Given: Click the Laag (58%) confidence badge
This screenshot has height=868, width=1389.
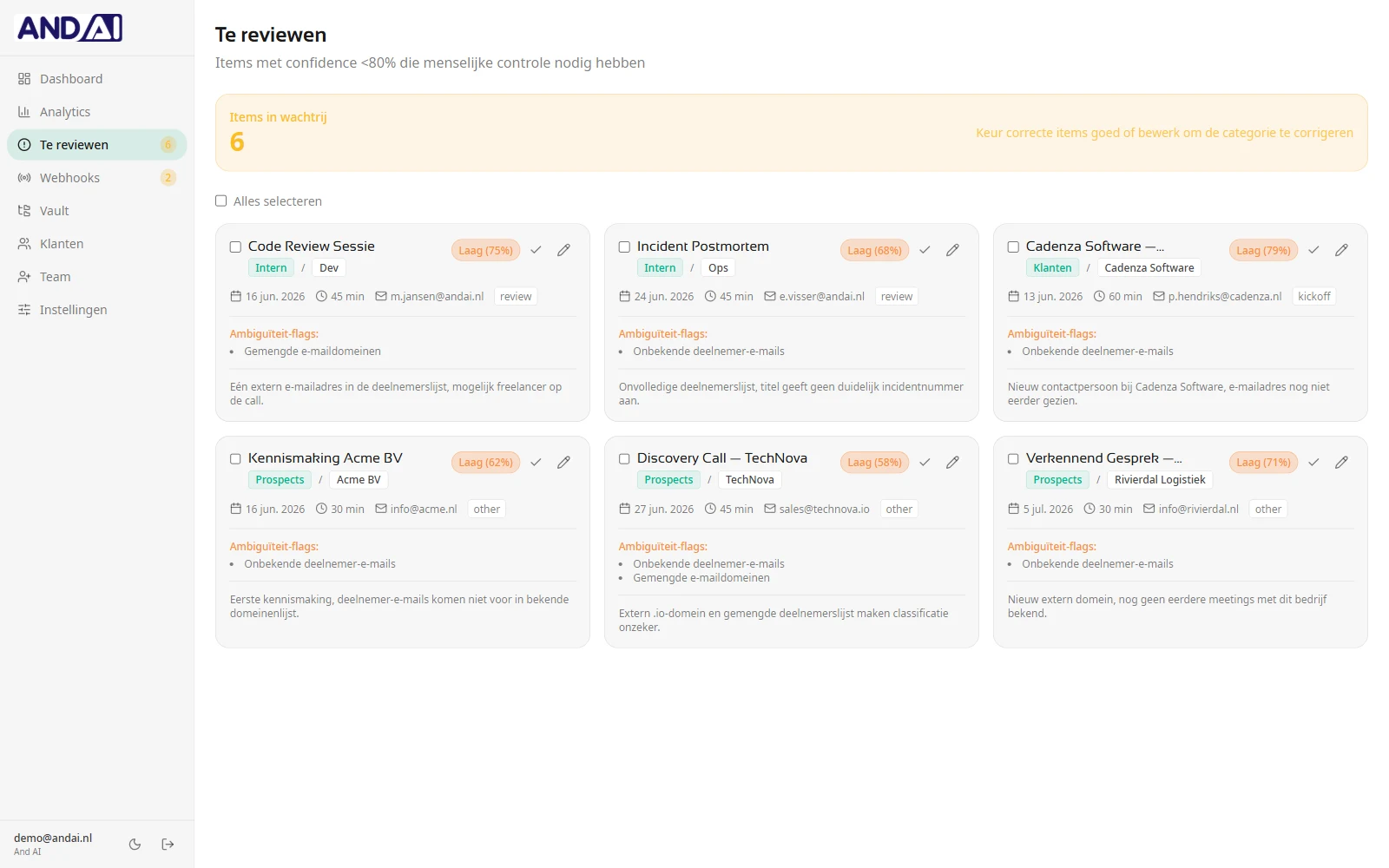Looking at the screenshot, I should pos(874,463).
